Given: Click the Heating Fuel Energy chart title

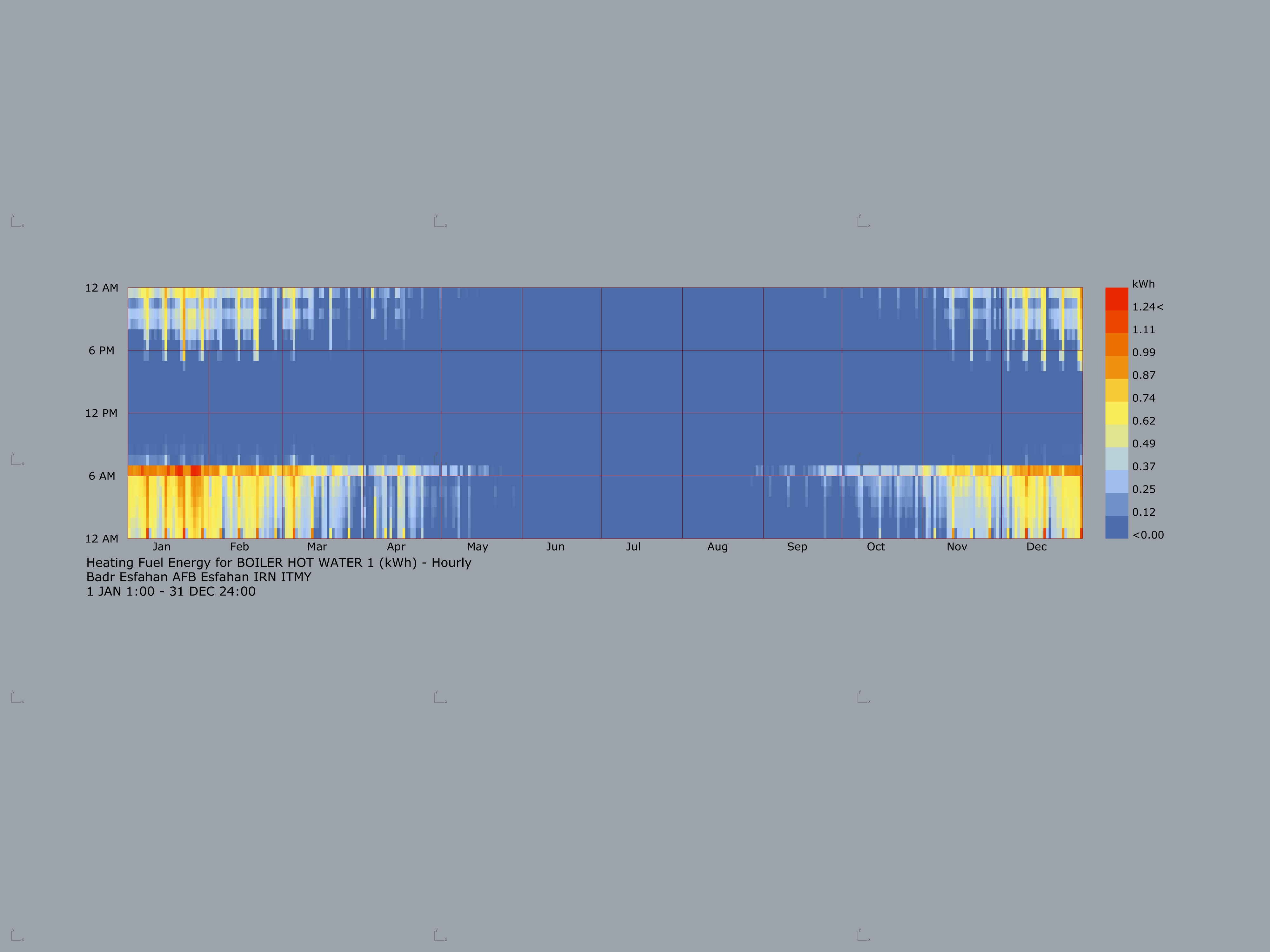Looking at the screenshot, I should 279,563.
